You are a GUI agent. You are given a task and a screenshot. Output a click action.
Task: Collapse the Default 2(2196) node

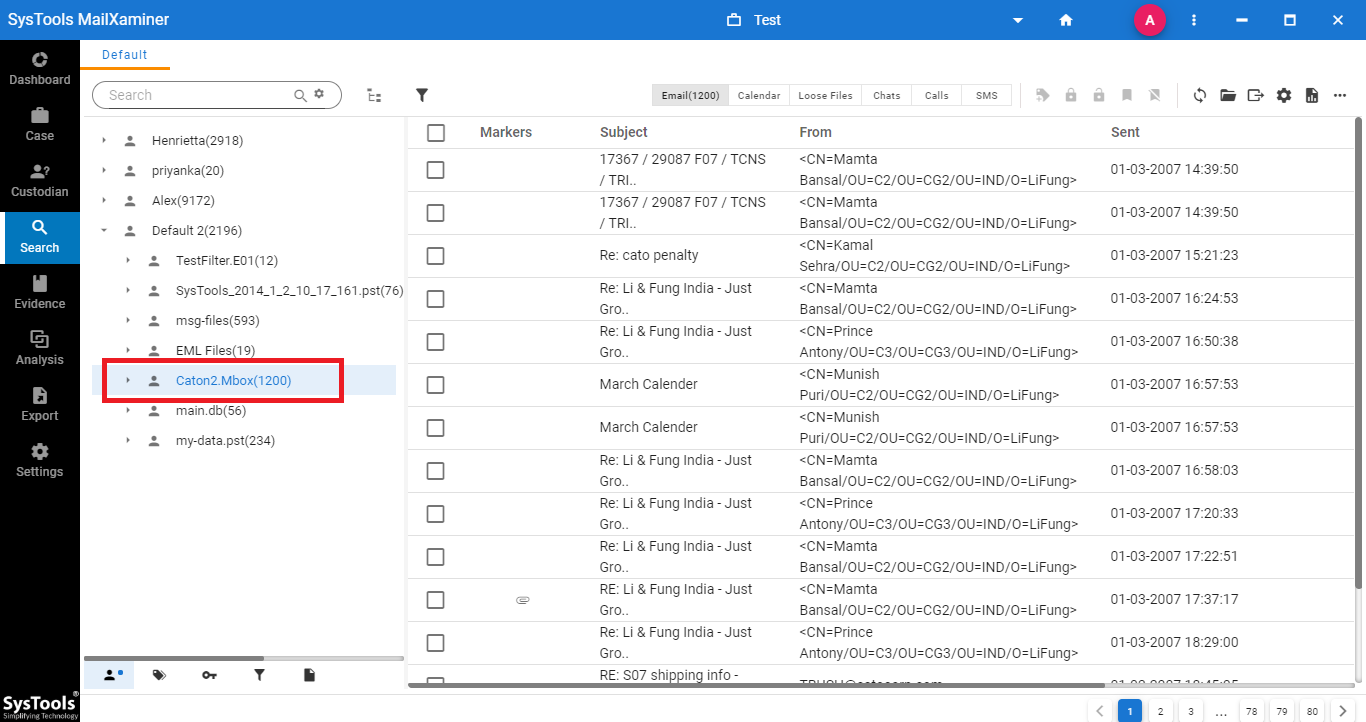(104, 231)
